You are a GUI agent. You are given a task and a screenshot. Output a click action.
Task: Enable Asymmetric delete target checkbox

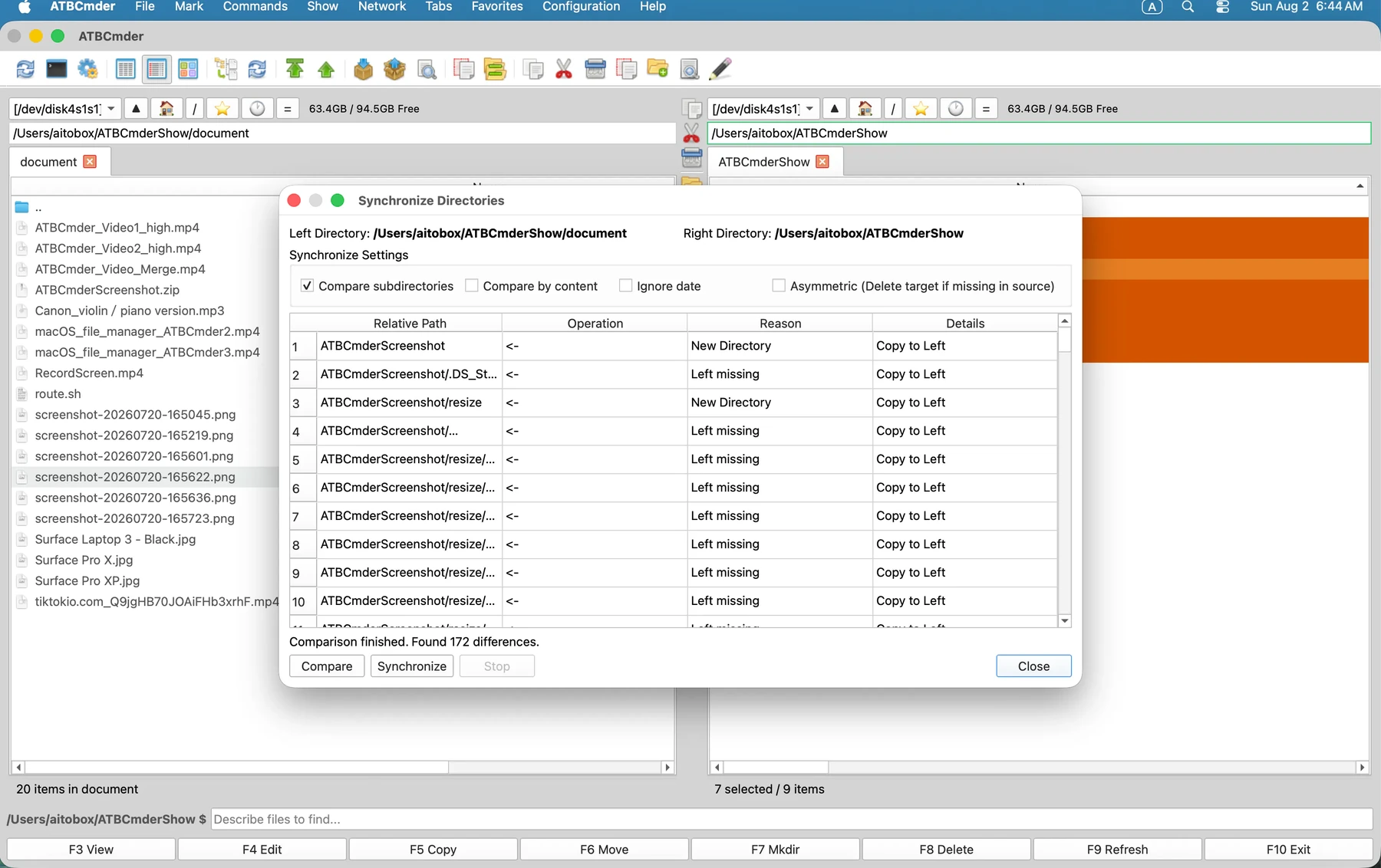pos(779,286)
